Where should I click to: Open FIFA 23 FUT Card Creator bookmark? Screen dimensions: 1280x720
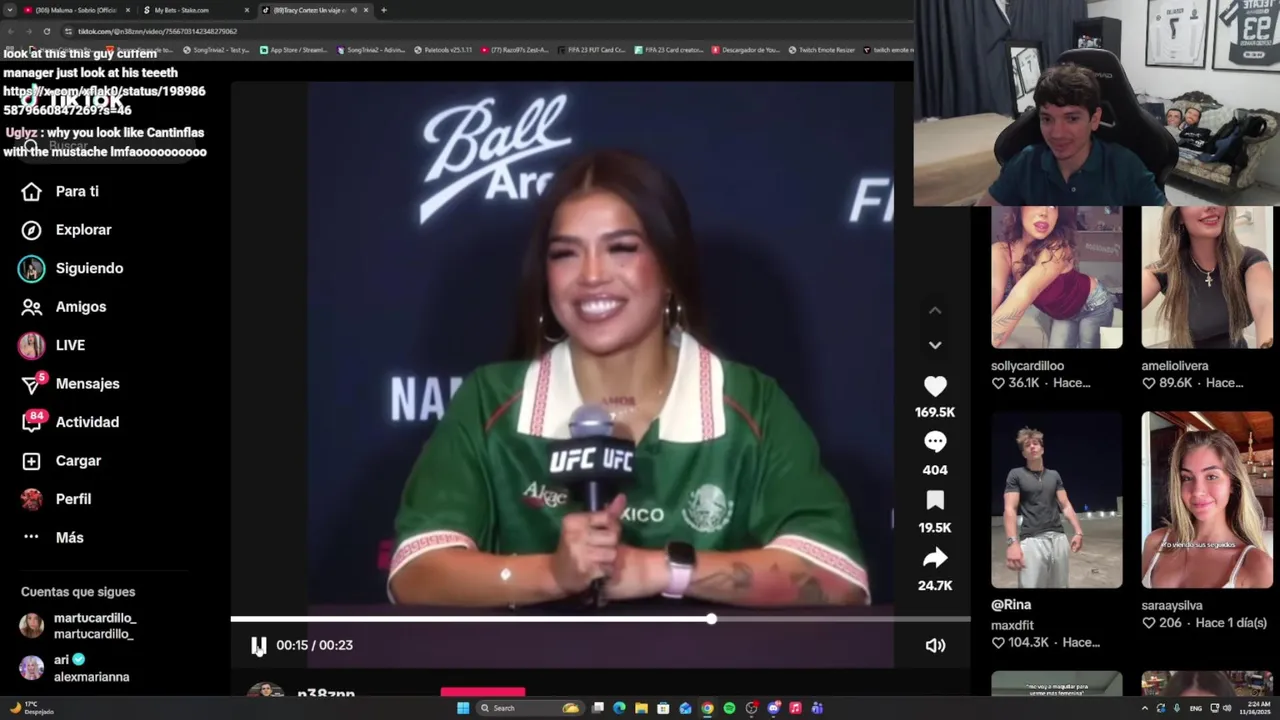592,50
